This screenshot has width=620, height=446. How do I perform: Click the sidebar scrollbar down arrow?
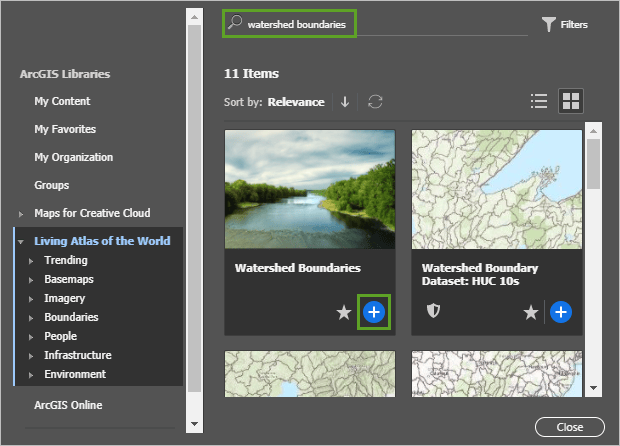click(x=194, y=424)
